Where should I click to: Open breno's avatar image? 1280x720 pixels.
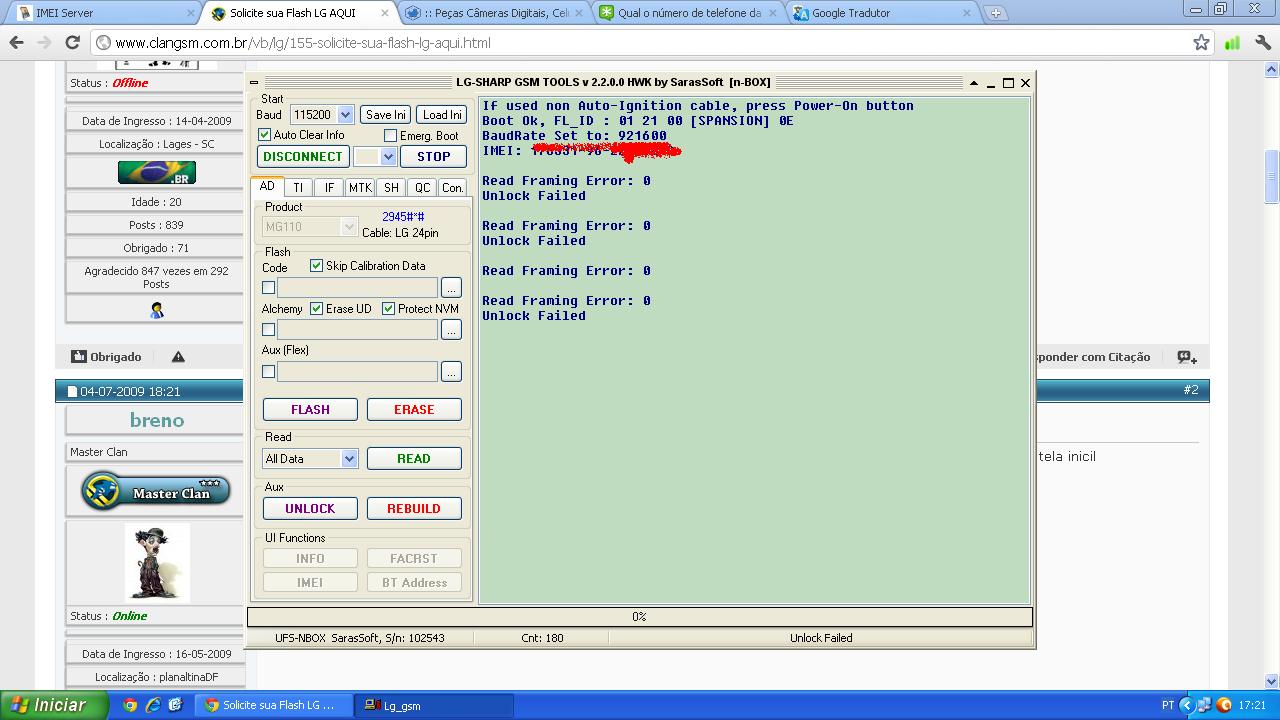157,563
